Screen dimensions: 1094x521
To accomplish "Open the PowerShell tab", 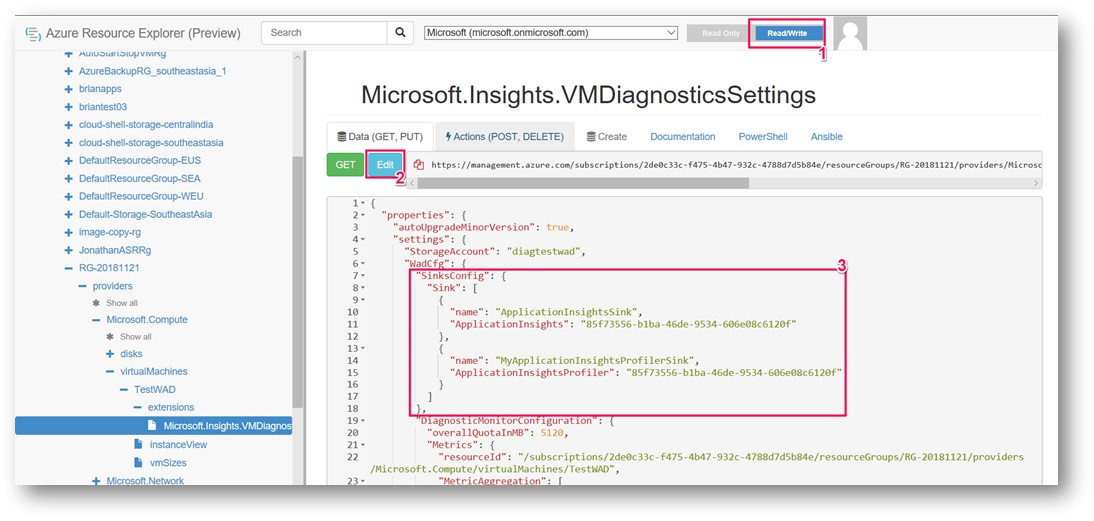I will click(763, 137).
